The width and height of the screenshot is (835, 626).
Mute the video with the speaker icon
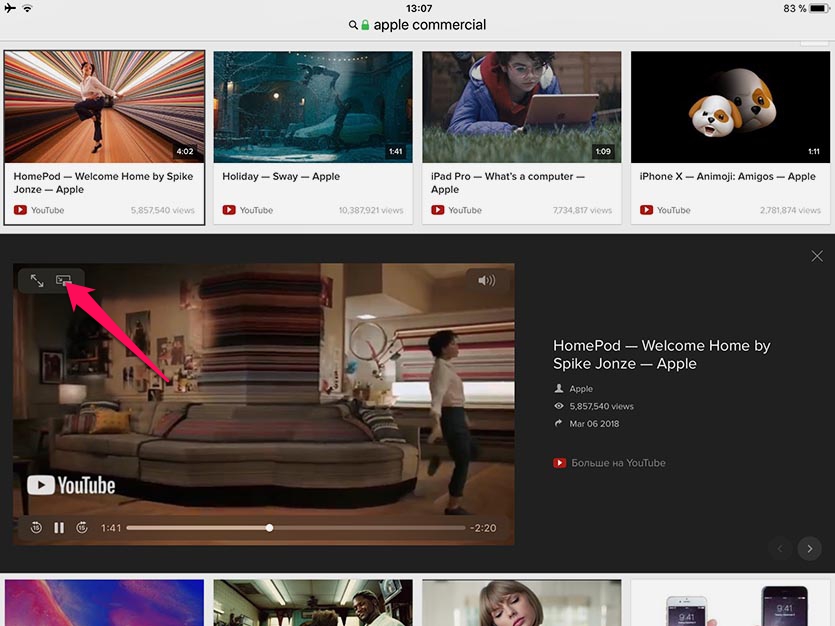(x=486, y=280)
